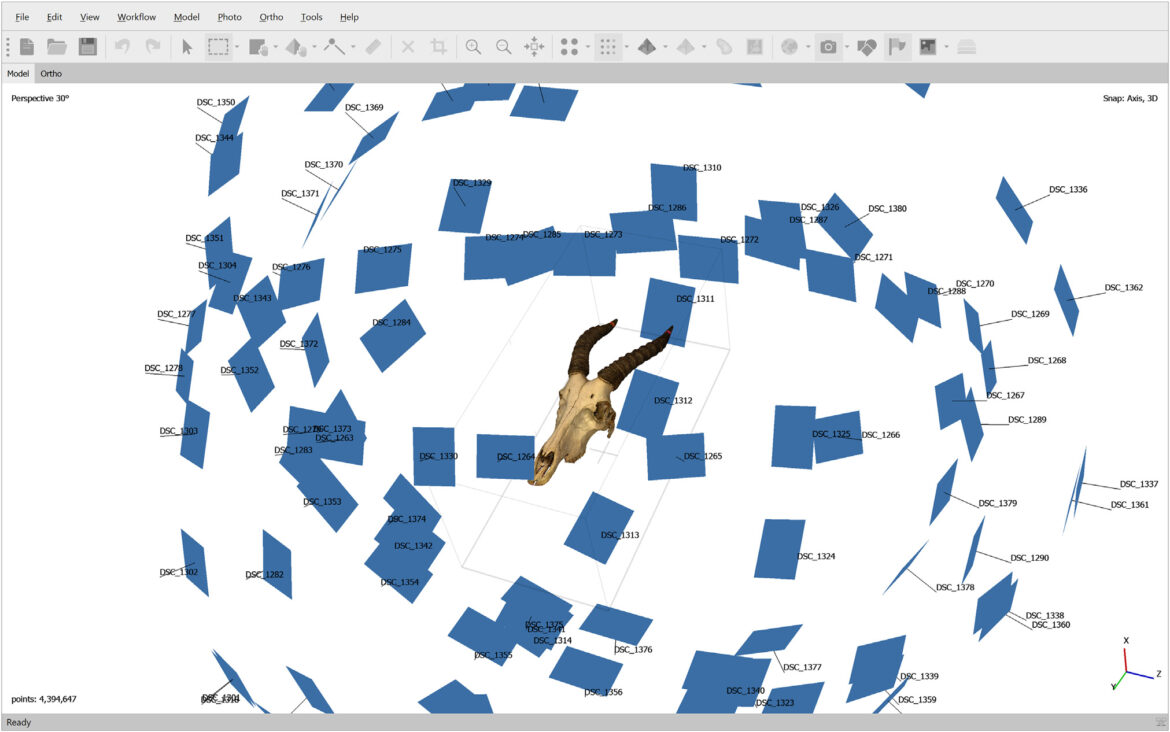Viewport: 1170px width, 732px height.
Task: Open the Workflow menu
Action: (x=136, y=17)
